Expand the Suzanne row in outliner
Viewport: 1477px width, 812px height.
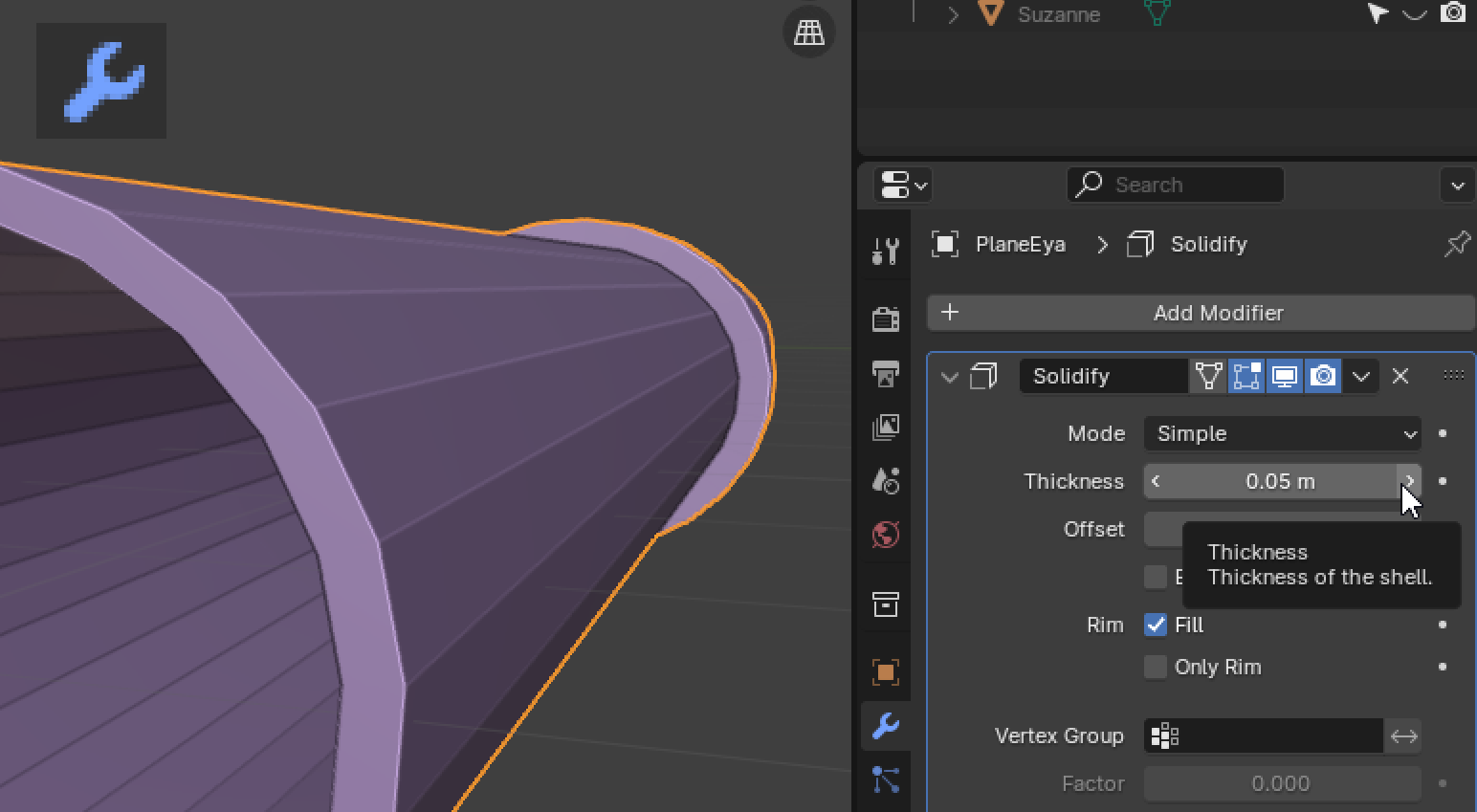pyautogui.click(x=953, y=14)
